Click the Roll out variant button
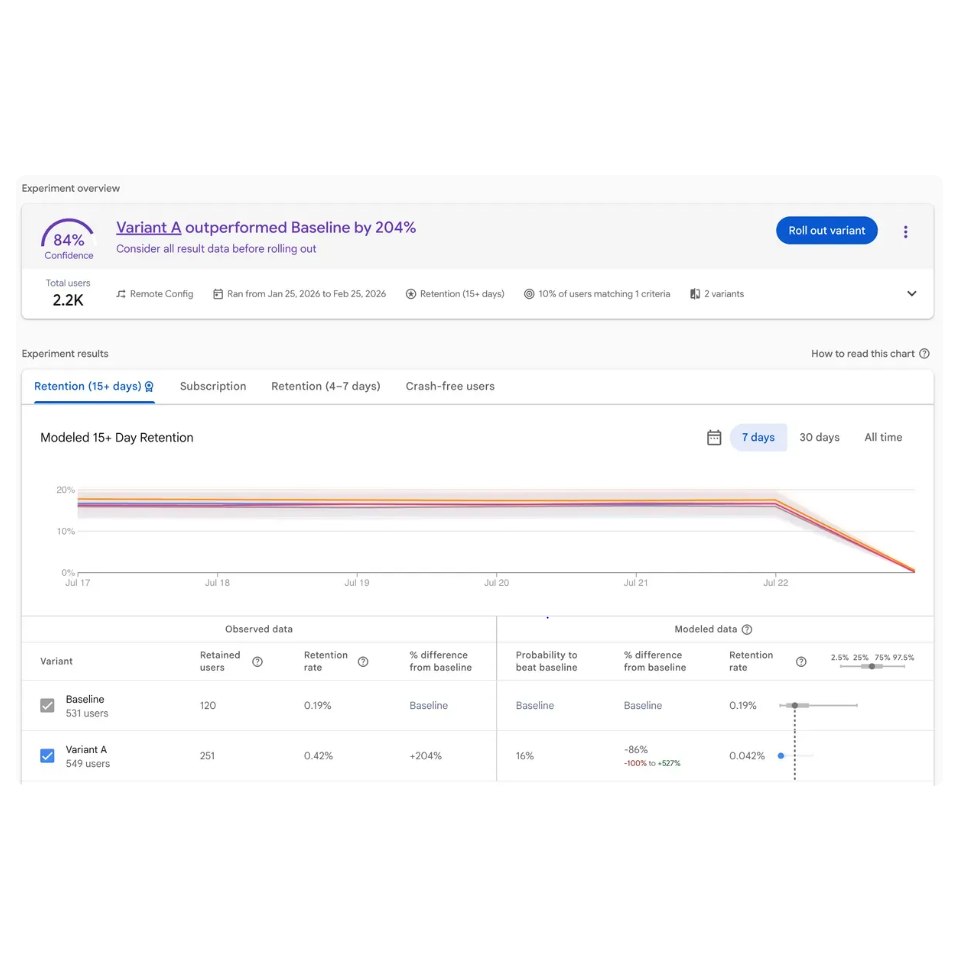This screenshot has height=960, width=960. pyautogui.click(x=827, y=231)
